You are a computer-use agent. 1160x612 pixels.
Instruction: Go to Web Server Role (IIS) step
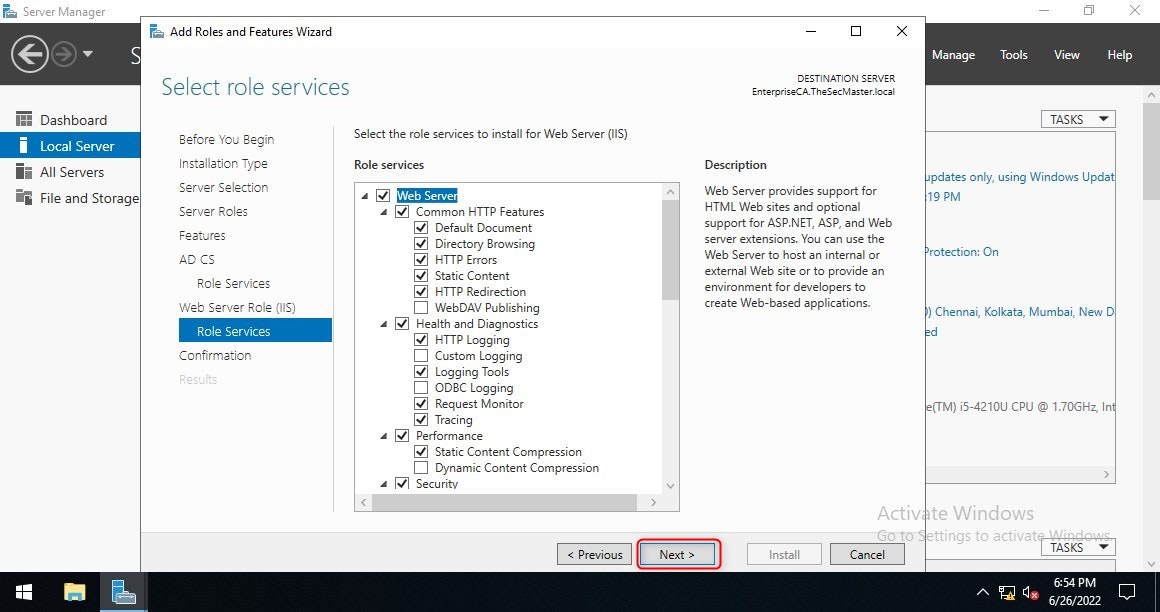point(237,307)
